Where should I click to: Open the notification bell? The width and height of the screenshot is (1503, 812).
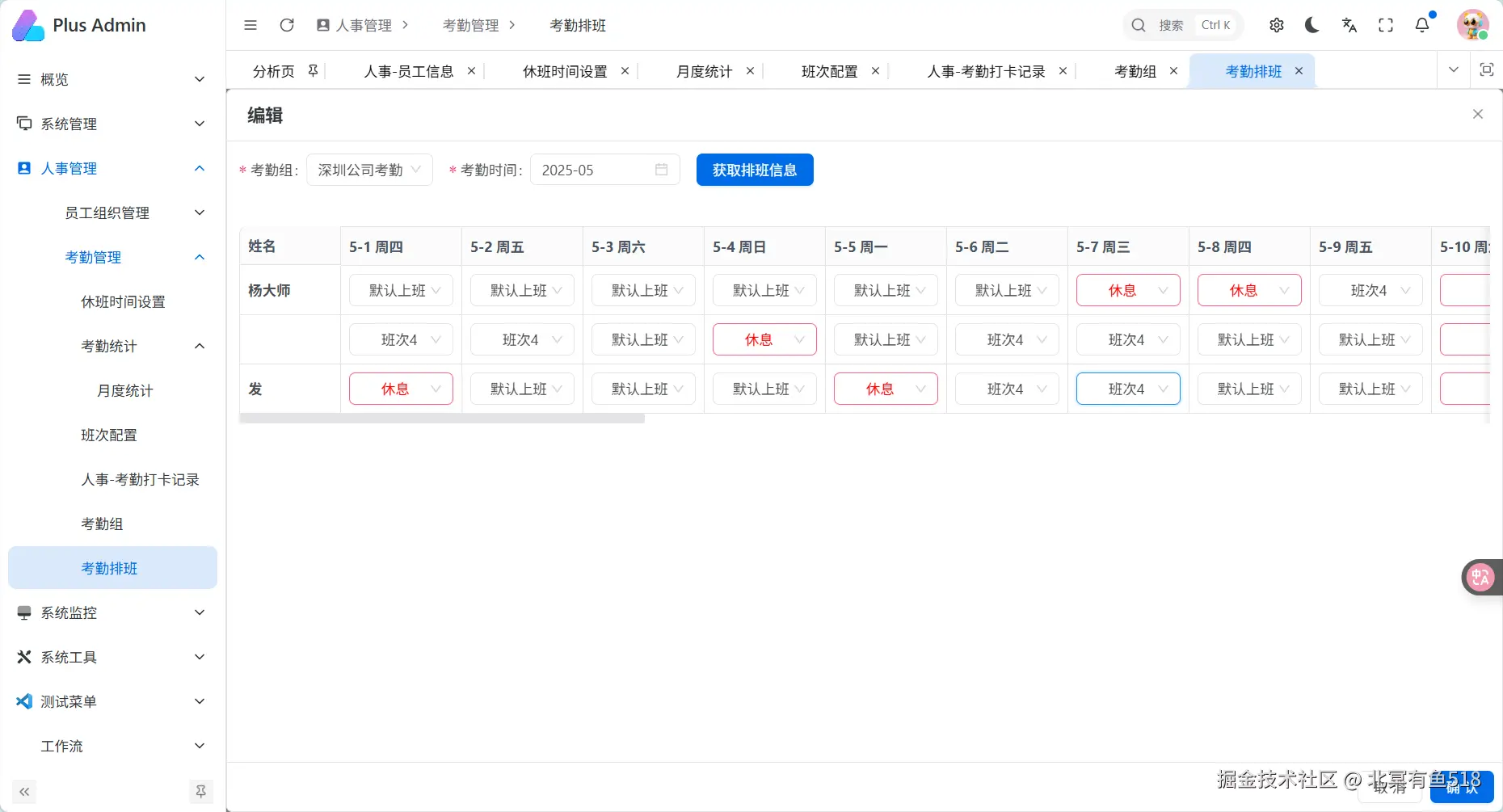pos(1422,25)
